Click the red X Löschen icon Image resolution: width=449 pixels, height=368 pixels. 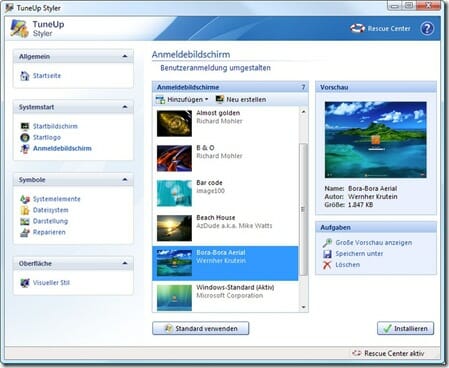click(x=327, y=265)
